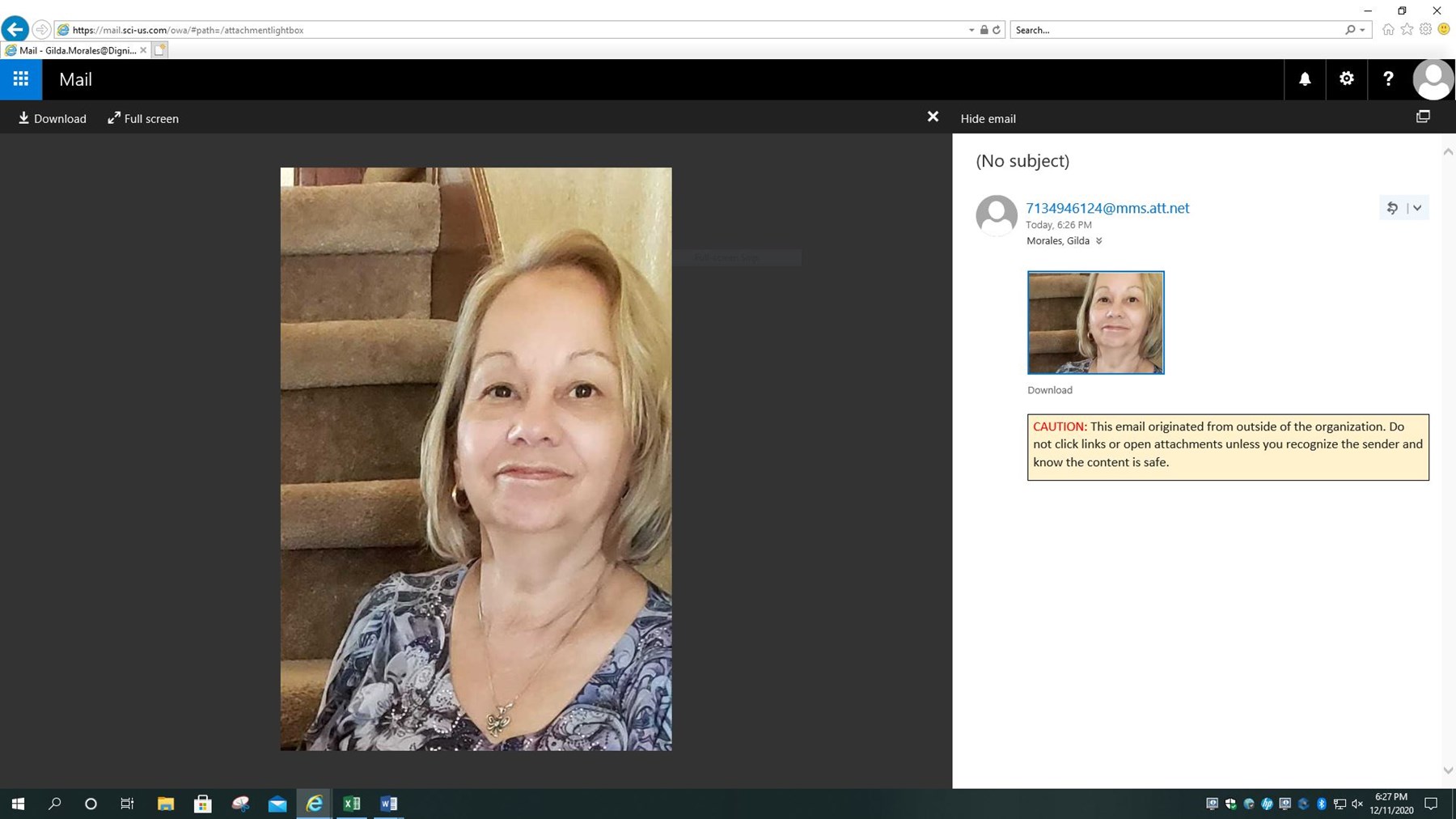This screenshot has height=819, width=1456.
Task: Expand recipient details for Morales, Gilda
Action: point(1099,240)
